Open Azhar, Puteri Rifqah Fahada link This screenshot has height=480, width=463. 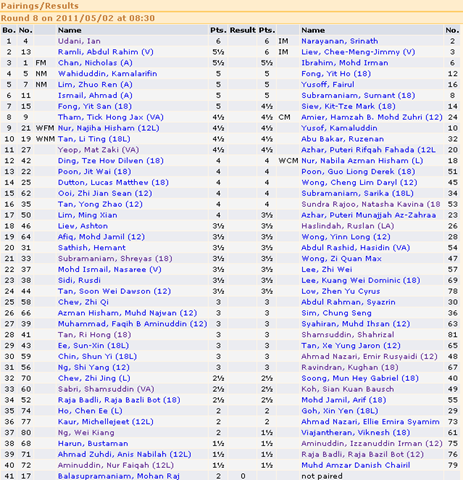point(368,150)
